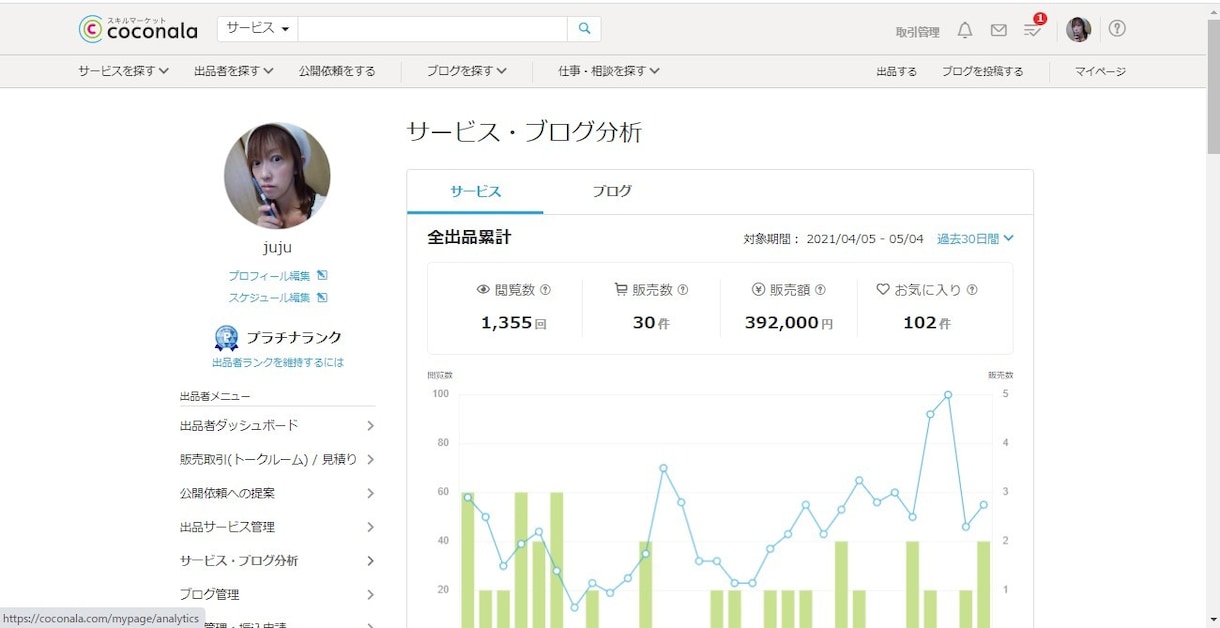
Task: Open 販売取引(トークルーム) / 見積り in sidebar
Action: click(277, 459)
